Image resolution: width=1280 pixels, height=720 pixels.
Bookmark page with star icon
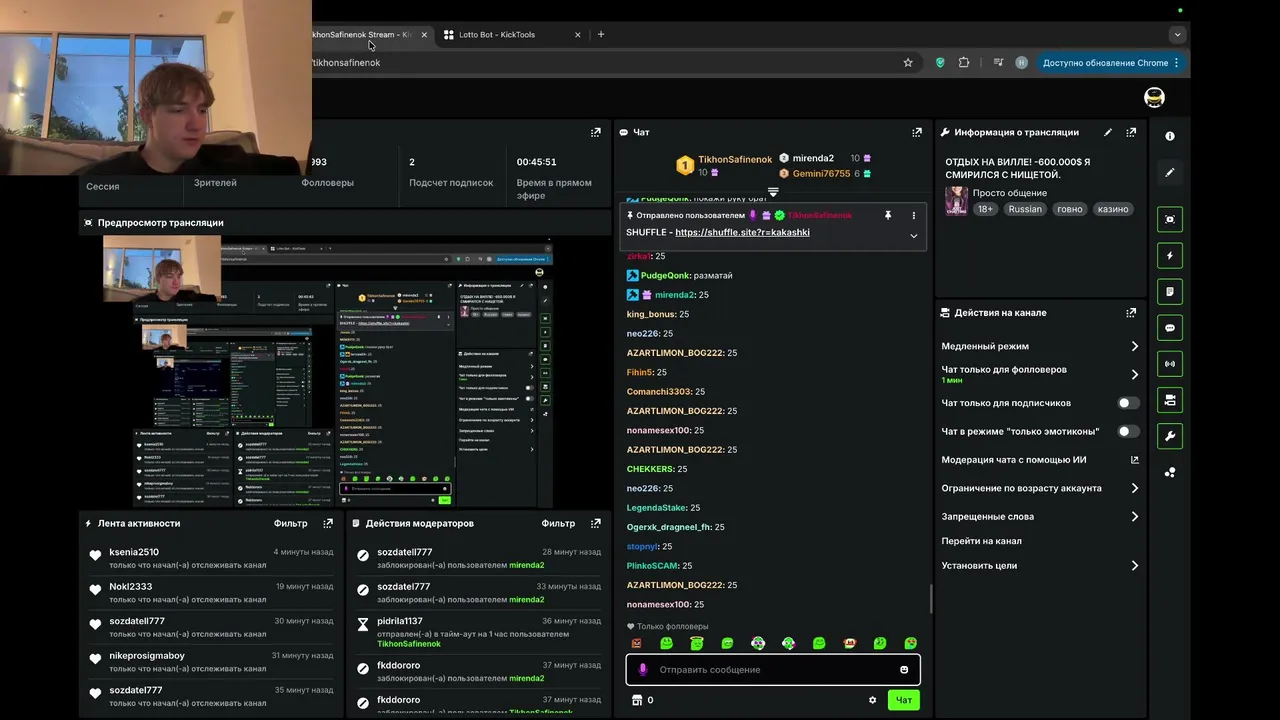(x=908, y=62)
